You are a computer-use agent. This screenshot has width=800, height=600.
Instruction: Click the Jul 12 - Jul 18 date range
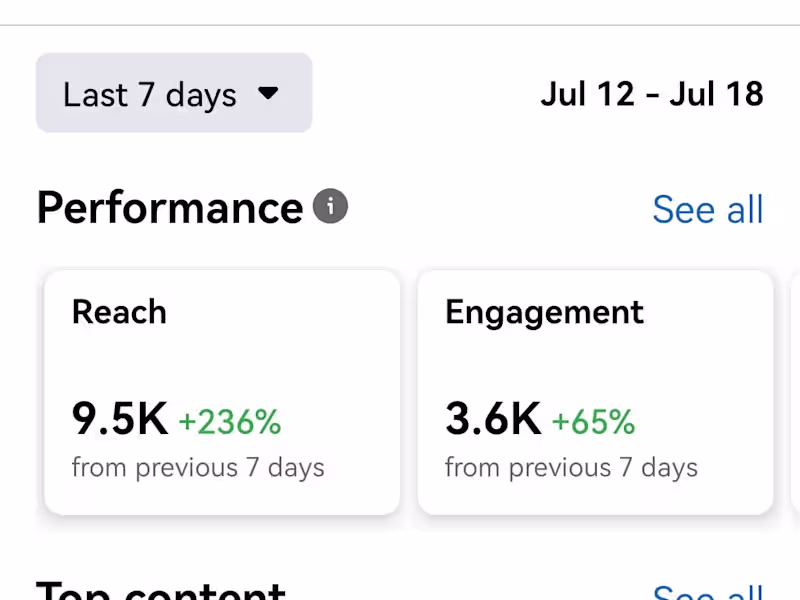[652, 94]
